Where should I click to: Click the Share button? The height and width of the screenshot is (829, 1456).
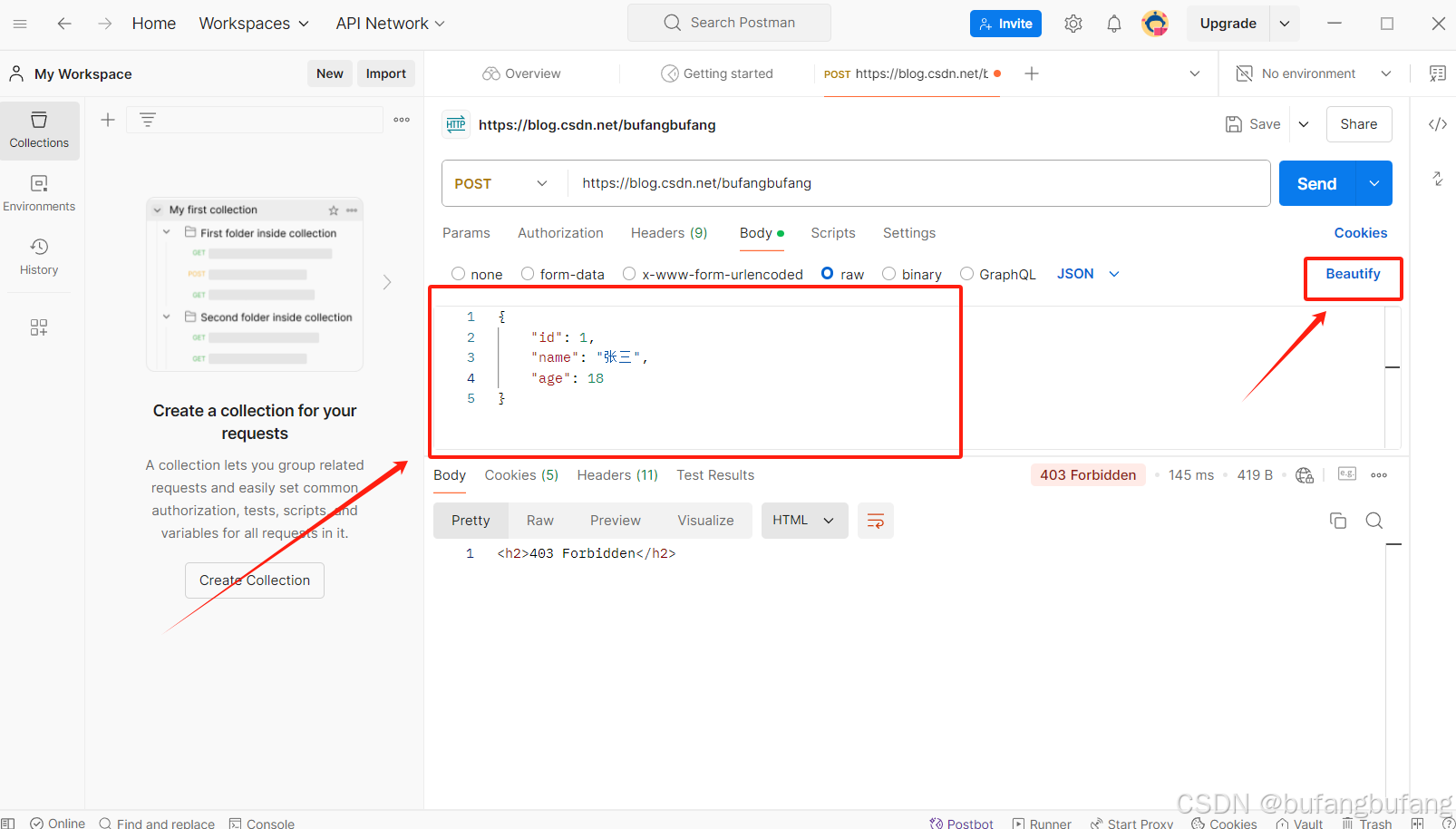(1359, 124)
